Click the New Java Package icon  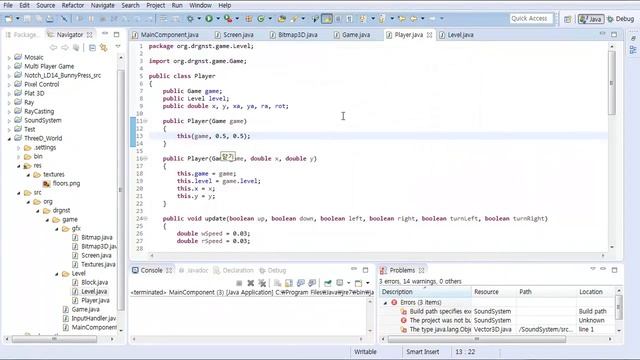[x=249, y=19]
